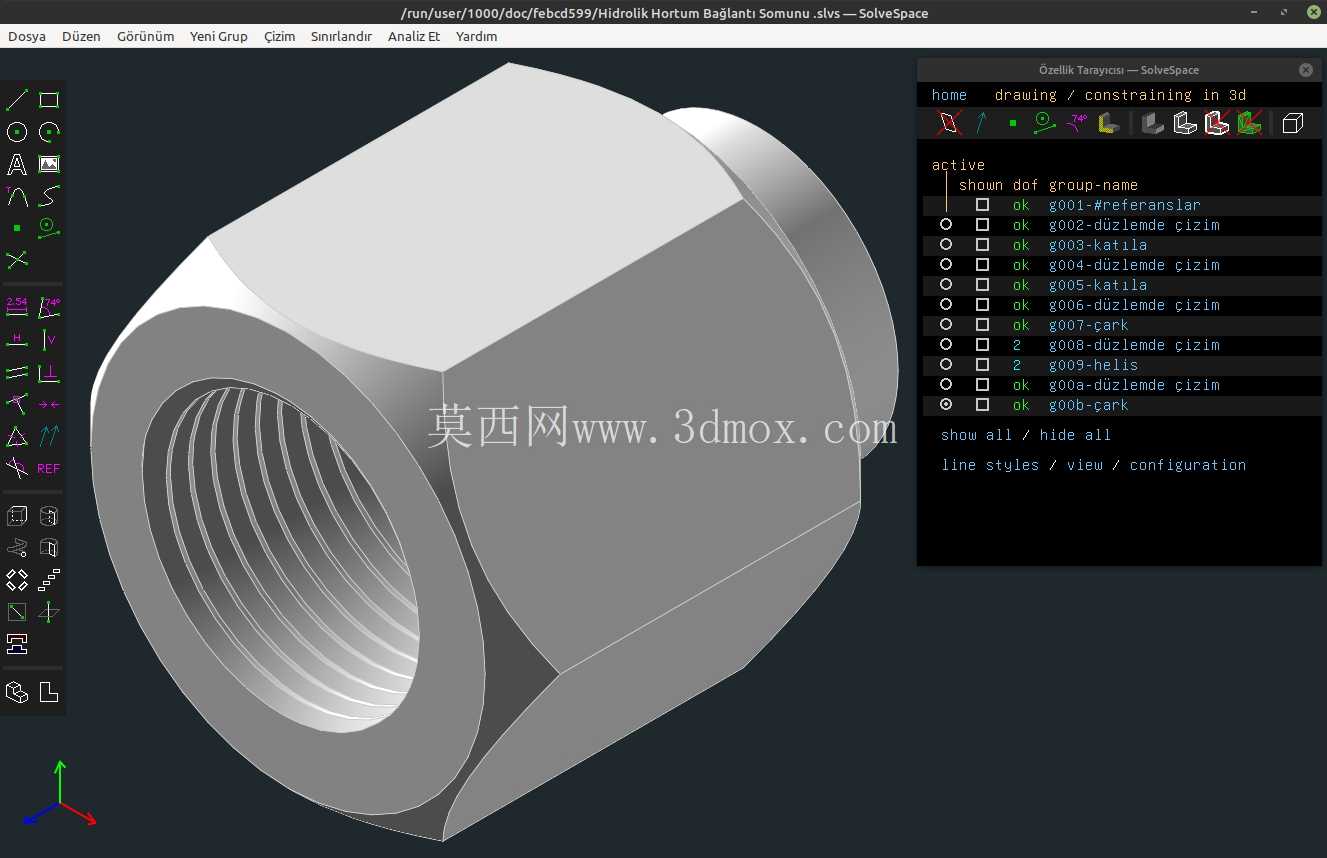Create step translating group
The height and width of the screenshot is (858, 1327).
coord(49,580)
